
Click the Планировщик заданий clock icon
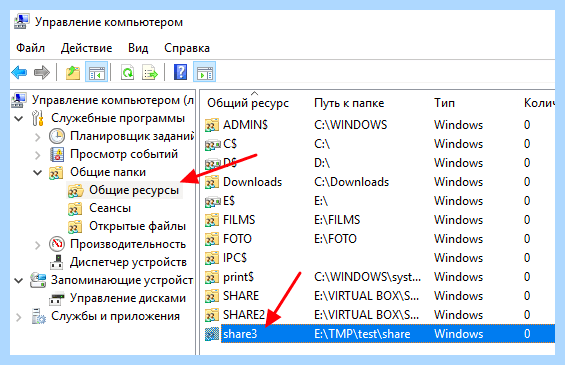point(57,136)
